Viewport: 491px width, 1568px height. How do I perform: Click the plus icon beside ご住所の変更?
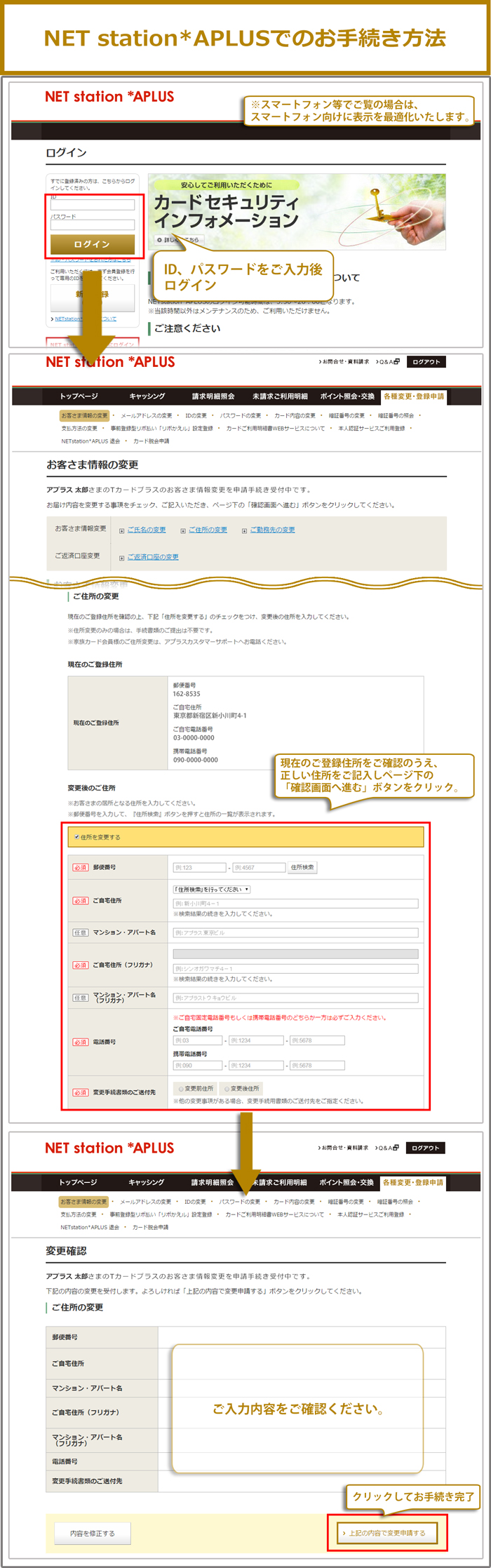point(183,530)
